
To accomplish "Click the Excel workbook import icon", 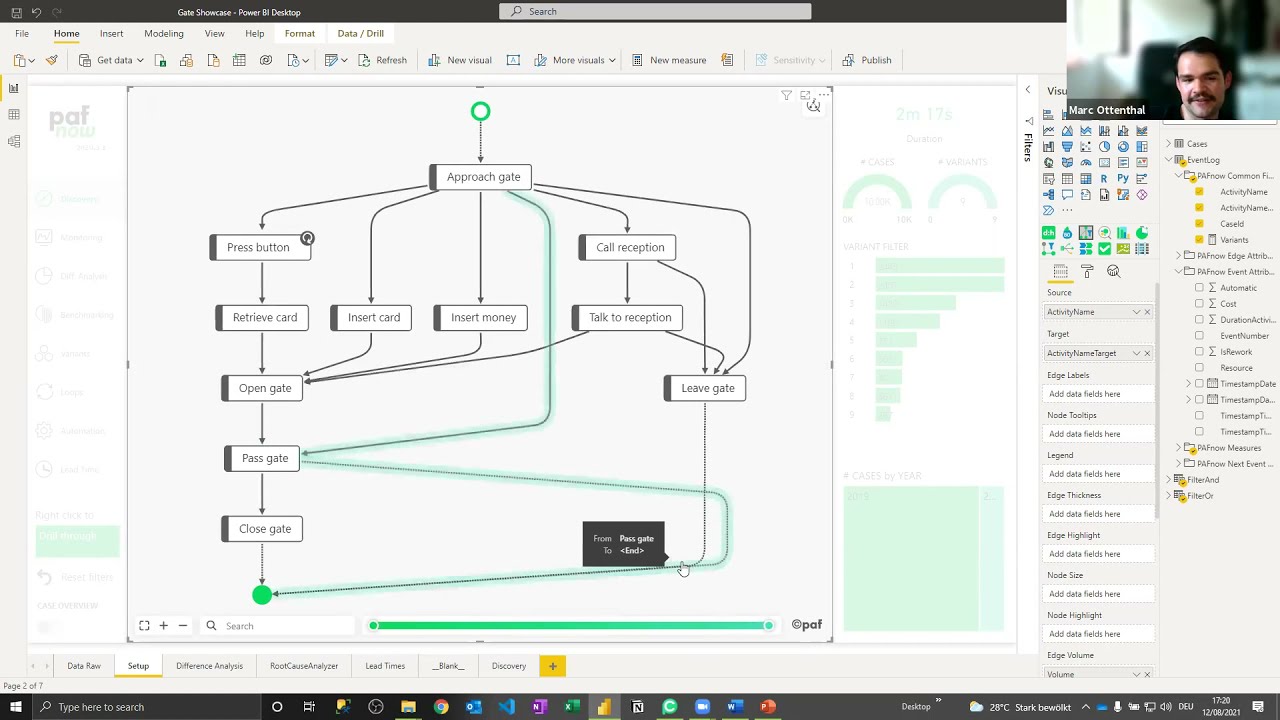I will tap(160, 60).
